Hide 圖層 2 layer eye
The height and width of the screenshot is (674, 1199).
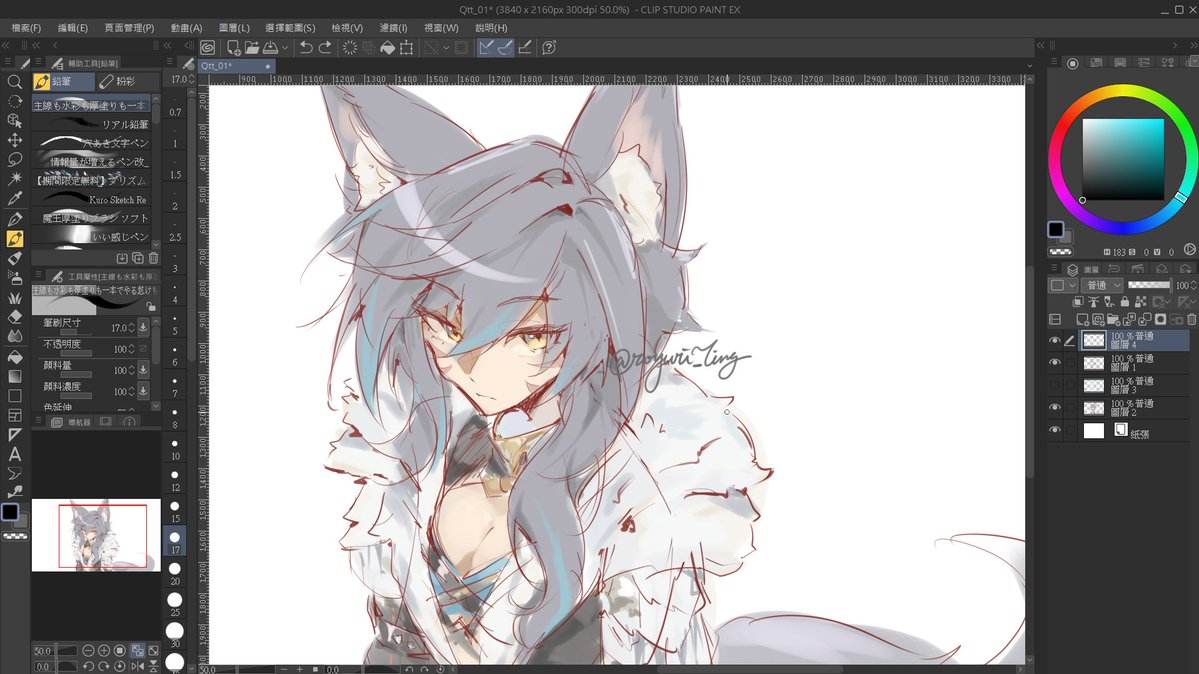[x=1054, y=408]
